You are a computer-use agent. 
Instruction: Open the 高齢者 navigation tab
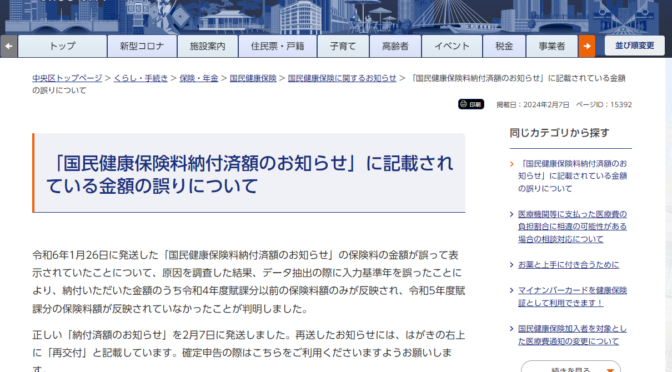tap(395, 46)
